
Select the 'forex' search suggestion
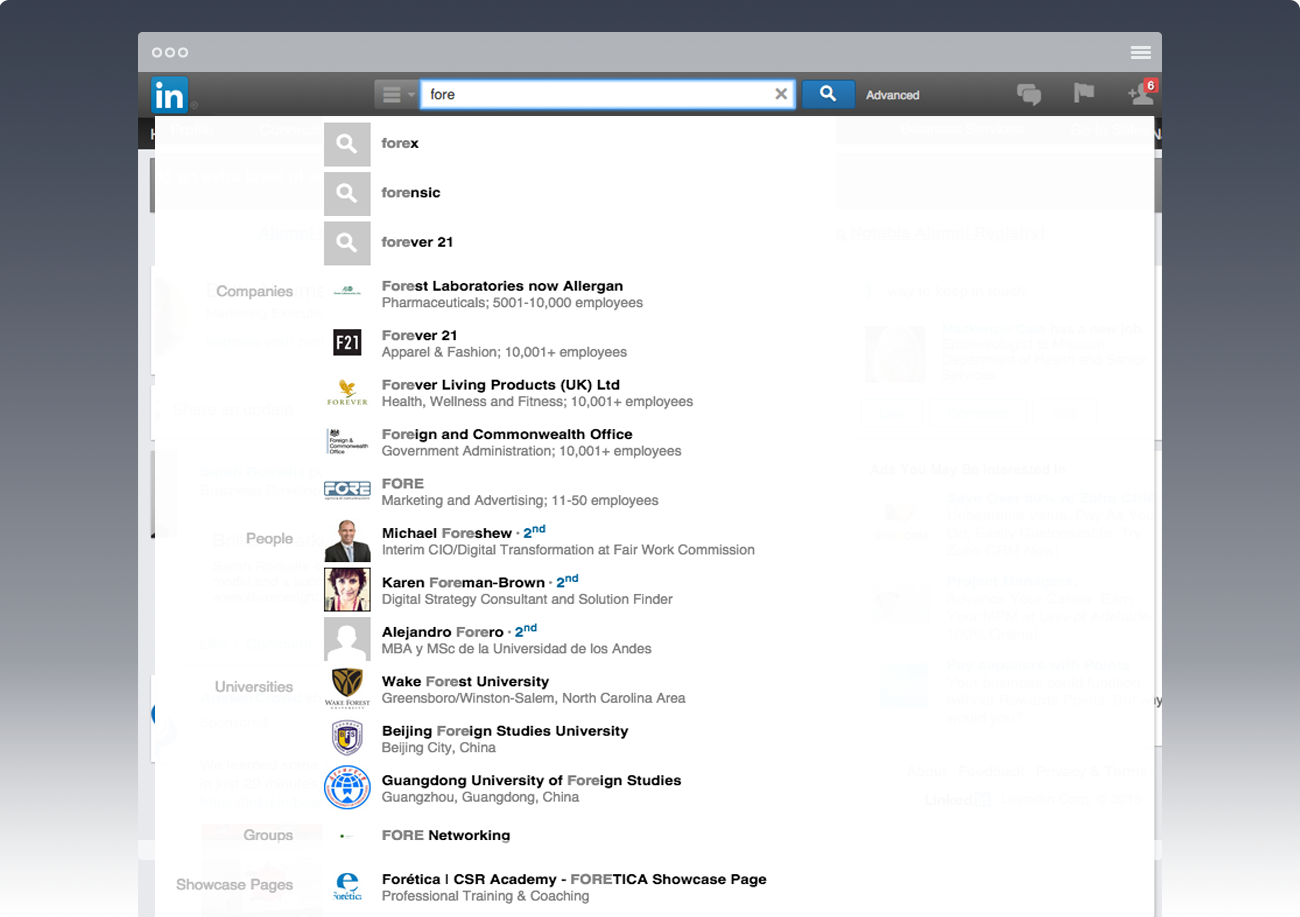click(400, 143)
